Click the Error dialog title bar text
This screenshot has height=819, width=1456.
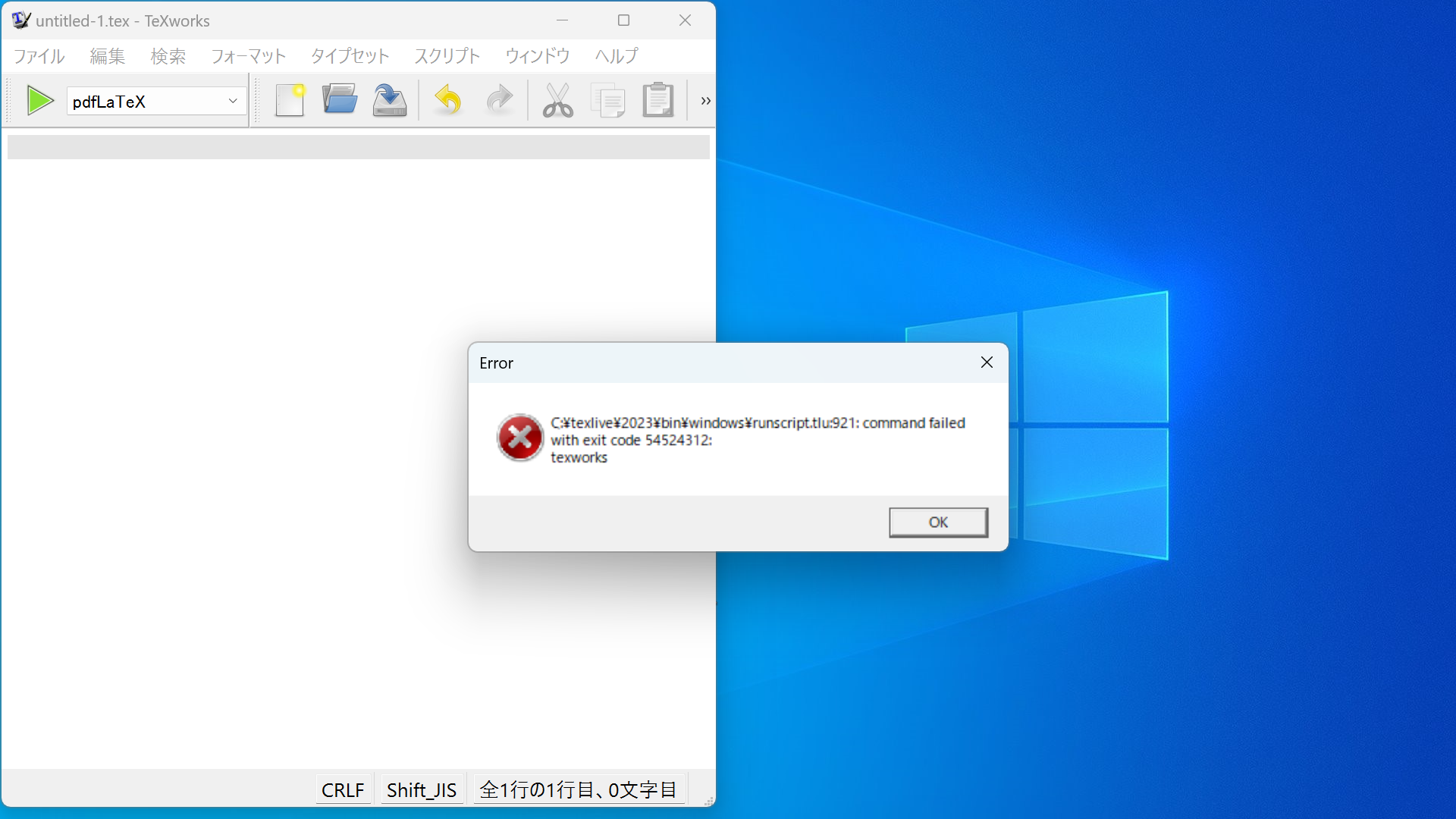coord(496,363)
